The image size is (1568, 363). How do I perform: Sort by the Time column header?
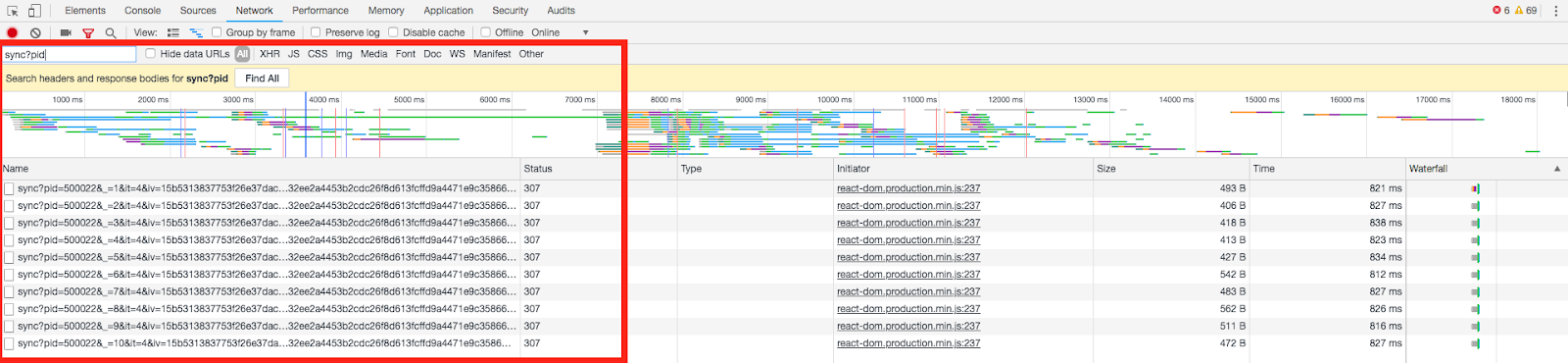pos(1328,169)
